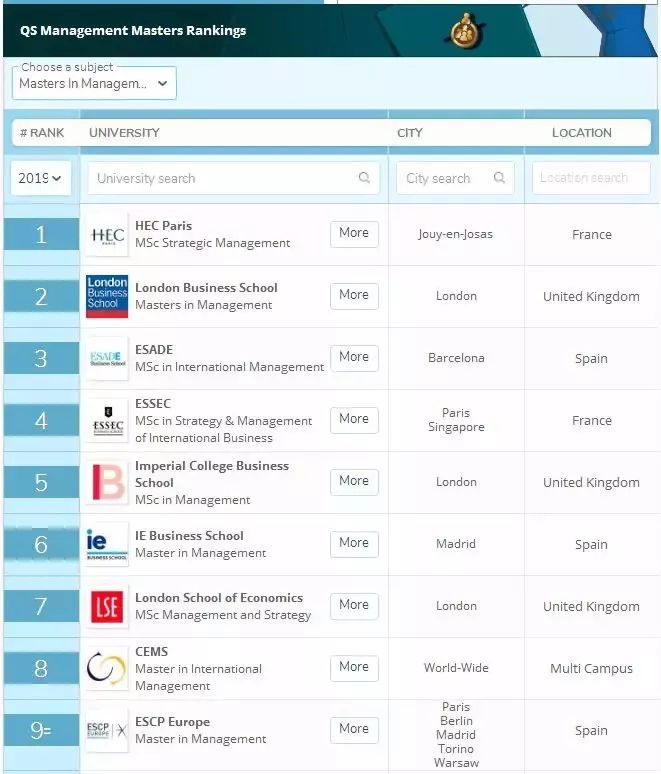This screenshot has width=661, height=774.
Task: Click the ESSEC logo
Action: pos(107,421)
